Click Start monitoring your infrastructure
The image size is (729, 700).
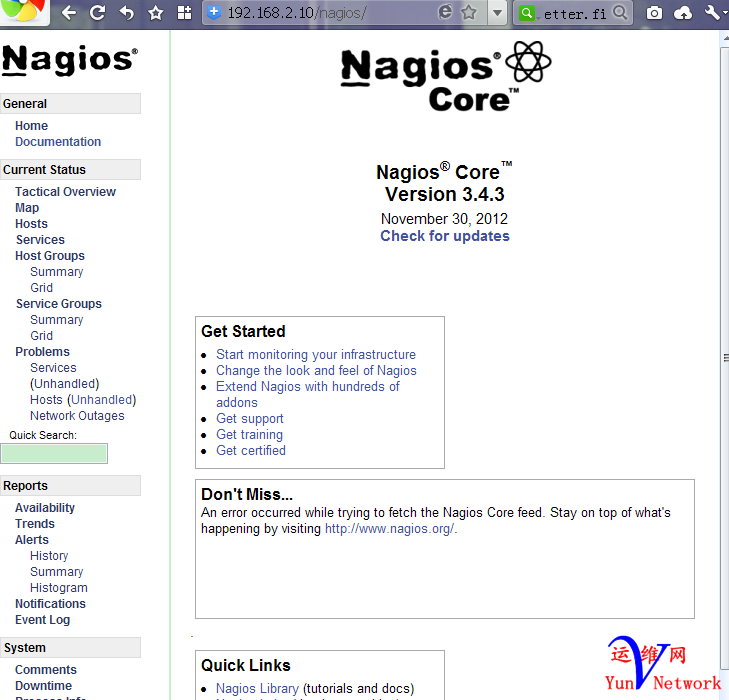pyautogui.click(x=316, y=355)
